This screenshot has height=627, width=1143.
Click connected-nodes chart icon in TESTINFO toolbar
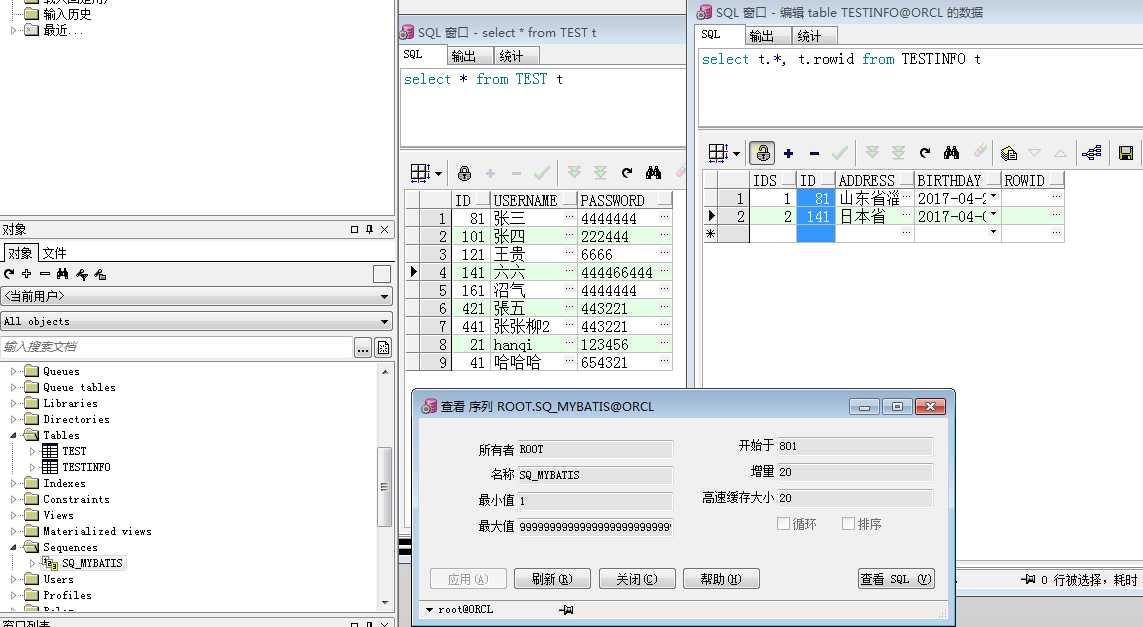pos(1091,152)
